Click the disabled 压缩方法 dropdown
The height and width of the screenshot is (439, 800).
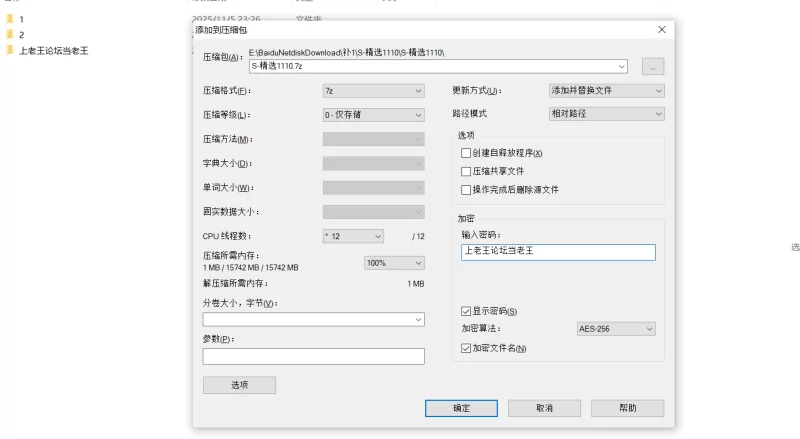pos(373,139)
